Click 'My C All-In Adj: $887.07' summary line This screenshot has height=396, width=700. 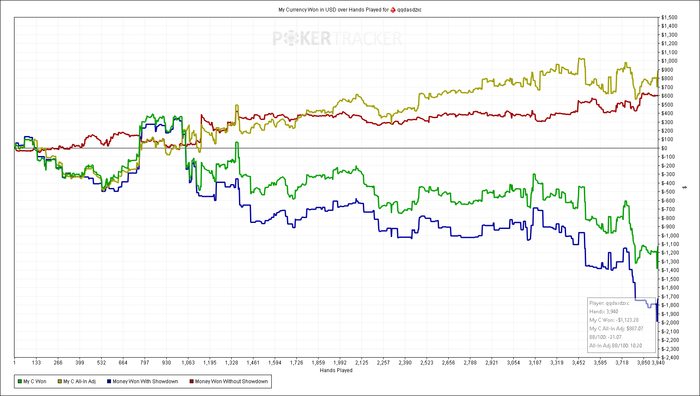(x=616, y=329)
